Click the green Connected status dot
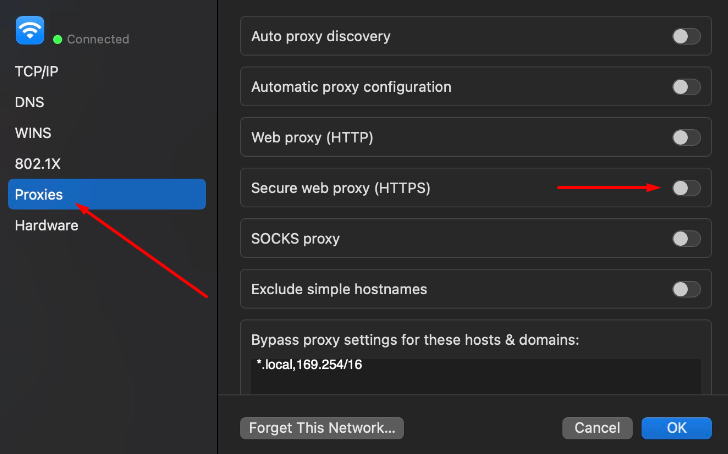The image size is (728, 454). tap(58, 40)
